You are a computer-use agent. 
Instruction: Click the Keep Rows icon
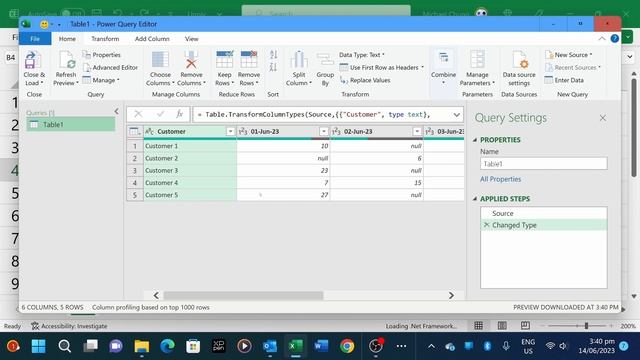click(224, 60)
